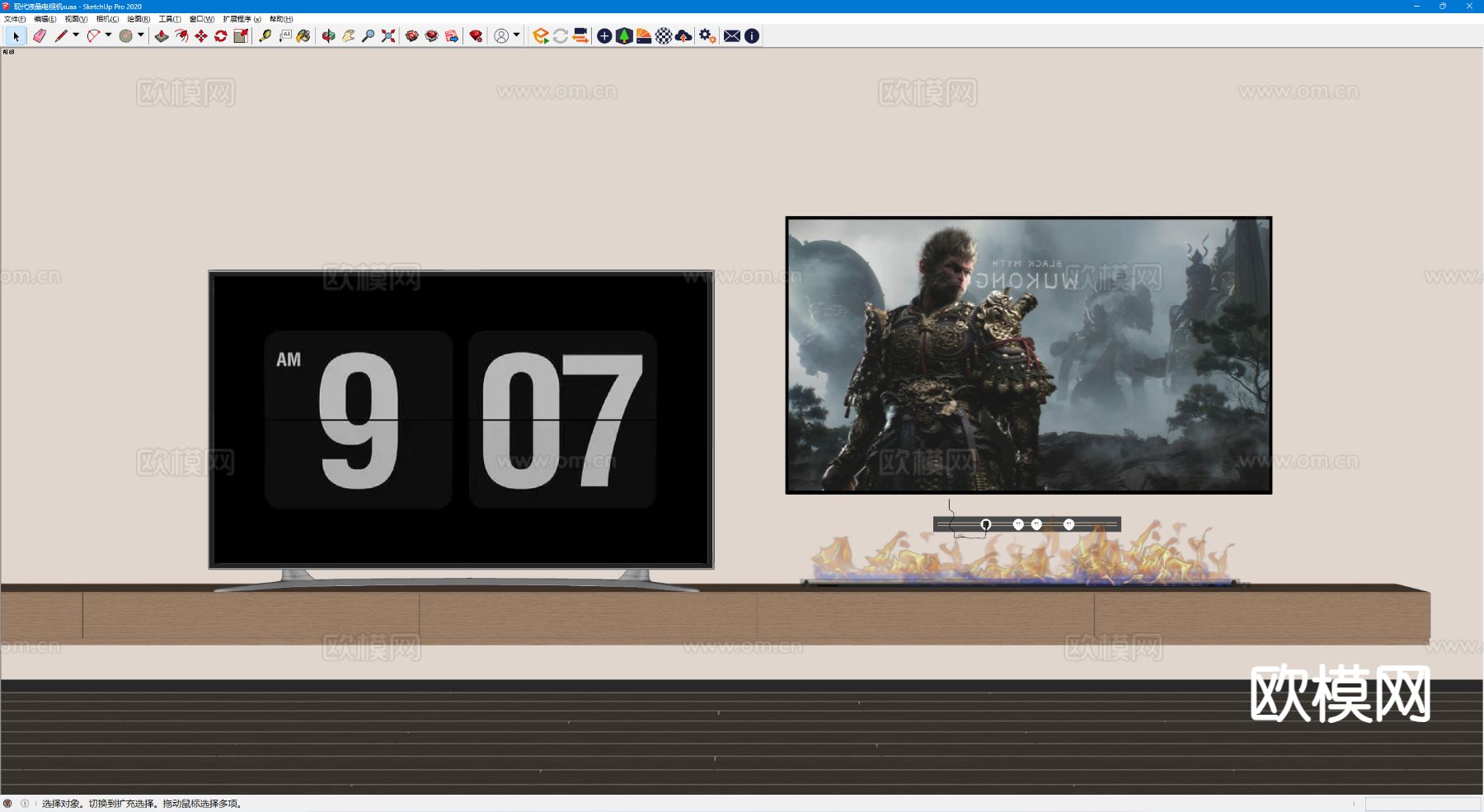Select the arrow Select tool
The height and width of the screenshot is (812, 1484).
(x=16, y=36)
